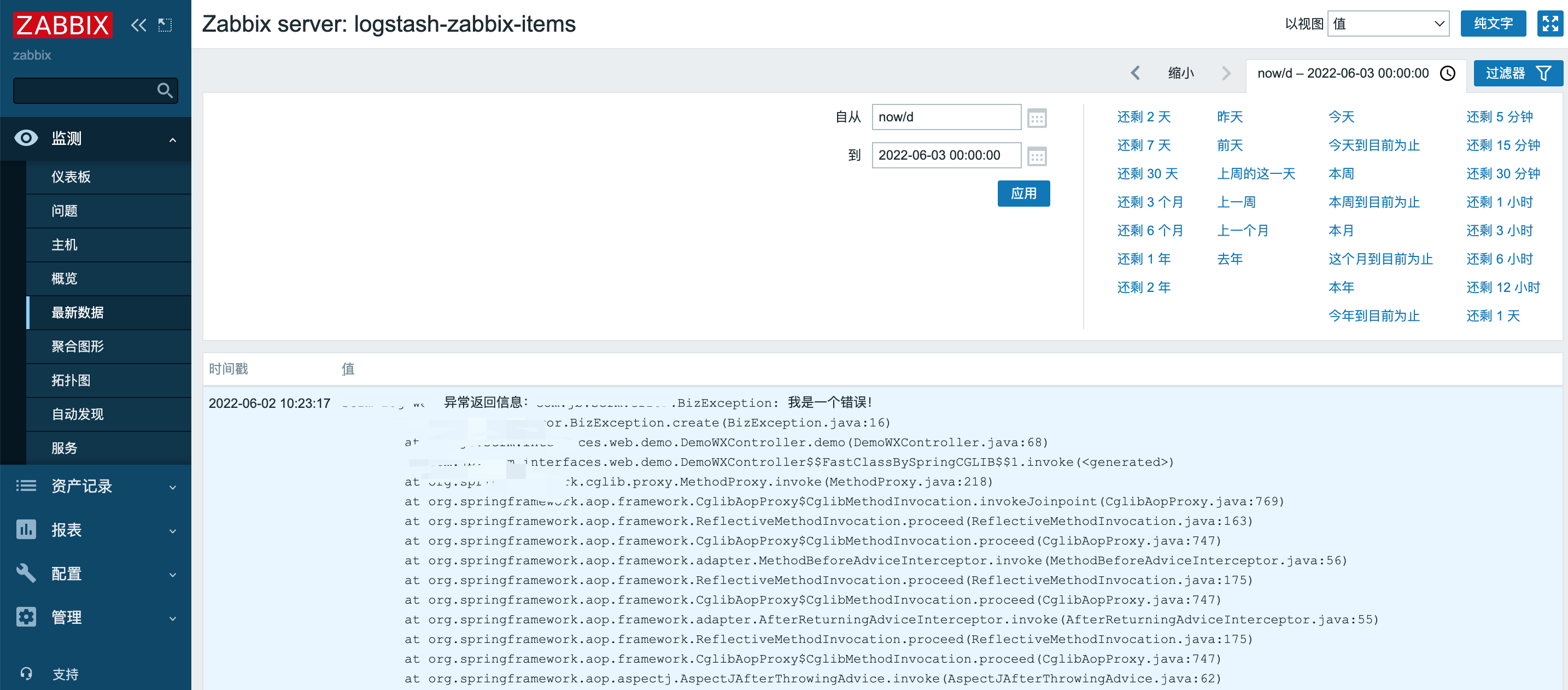1568x690 pixels.
Task: Open 概览 menu item
Action: pyautogui.click(x=108, y=279)
